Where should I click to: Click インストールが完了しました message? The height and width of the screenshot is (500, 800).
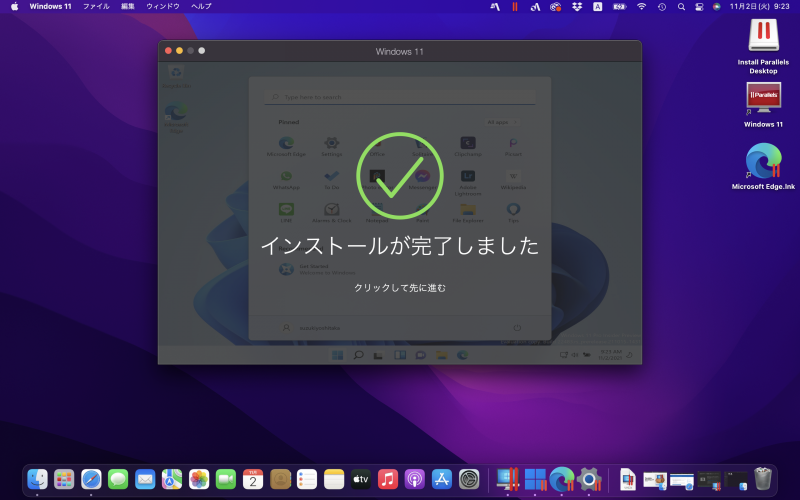click(x=400, y=245)
